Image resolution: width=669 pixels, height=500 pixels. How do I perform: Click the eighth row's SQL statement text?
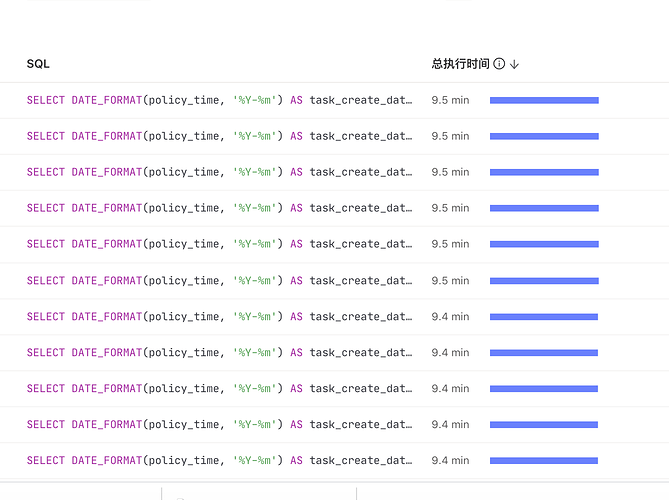click(x=219, y=352)
